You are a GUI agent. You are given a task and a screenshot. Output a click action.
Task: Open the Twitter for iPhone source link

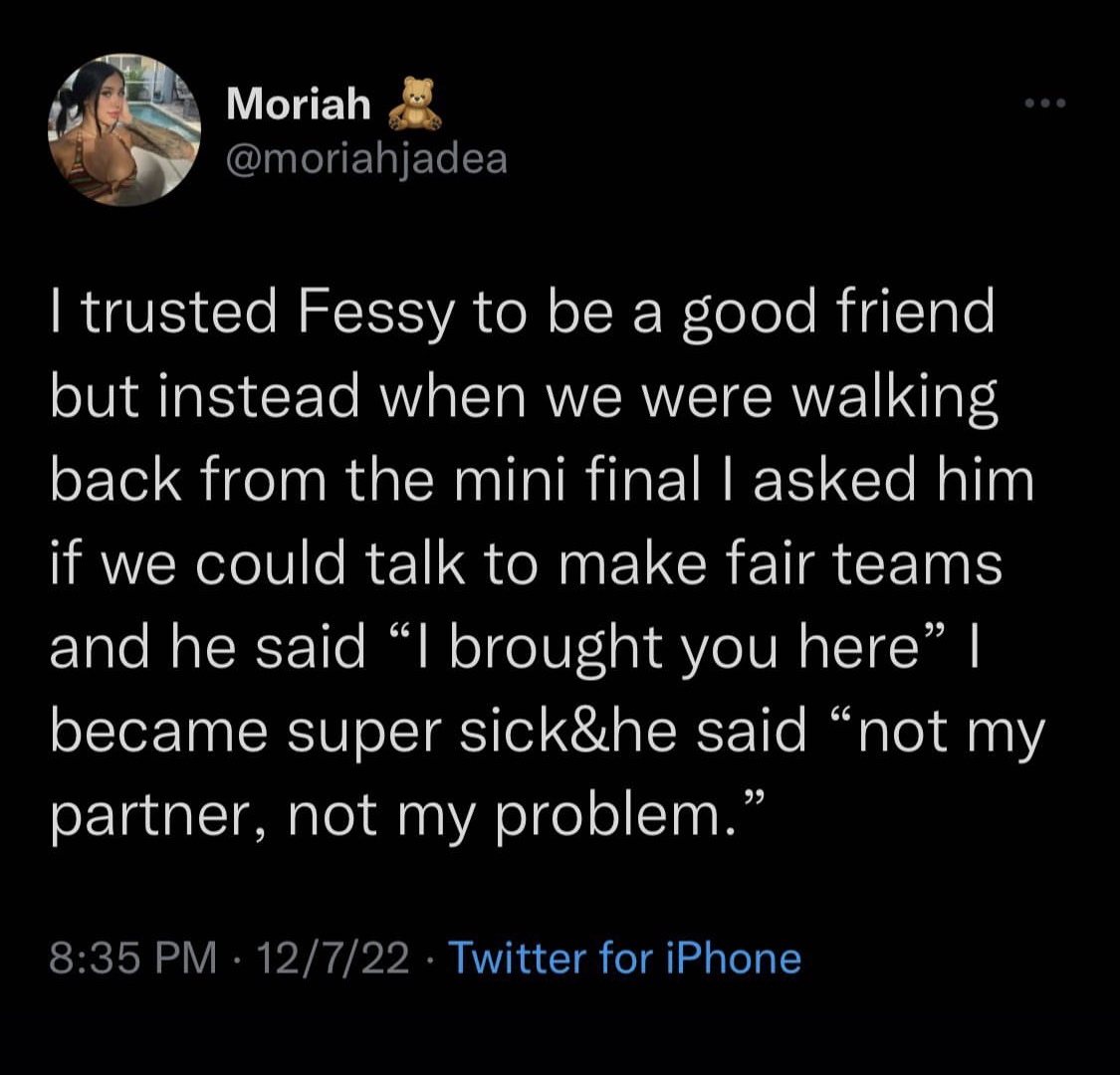click(625, 958)
